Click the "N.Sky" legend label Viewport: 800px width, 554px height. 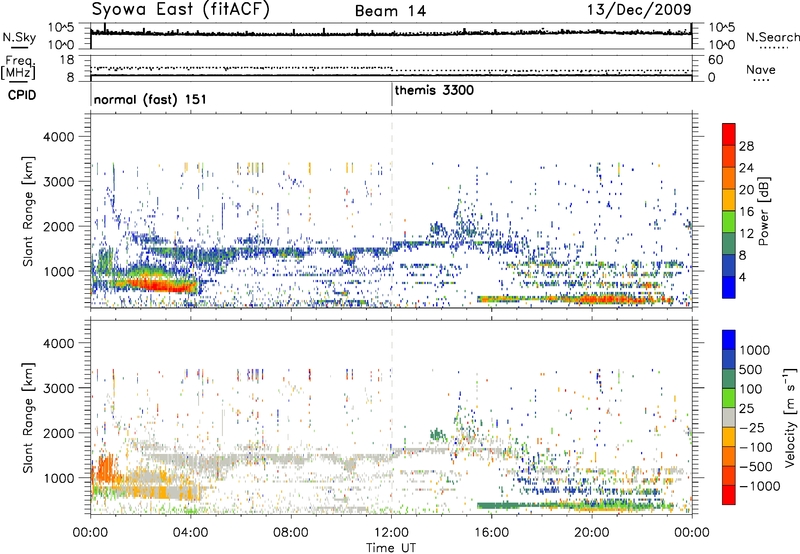(x=19, y=37)
